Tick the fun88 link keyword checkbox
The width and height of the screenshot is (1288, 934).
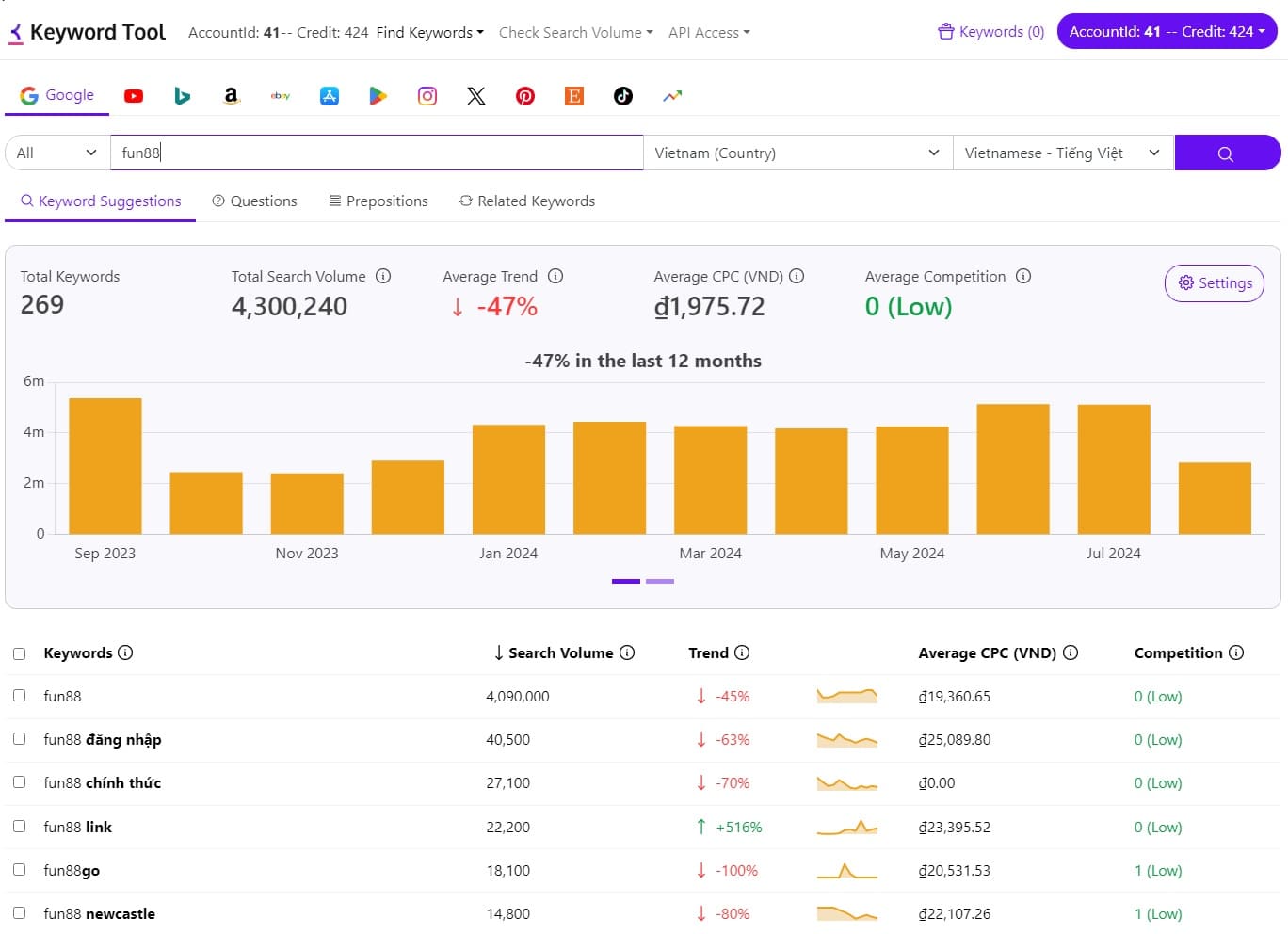click(19, 827)
